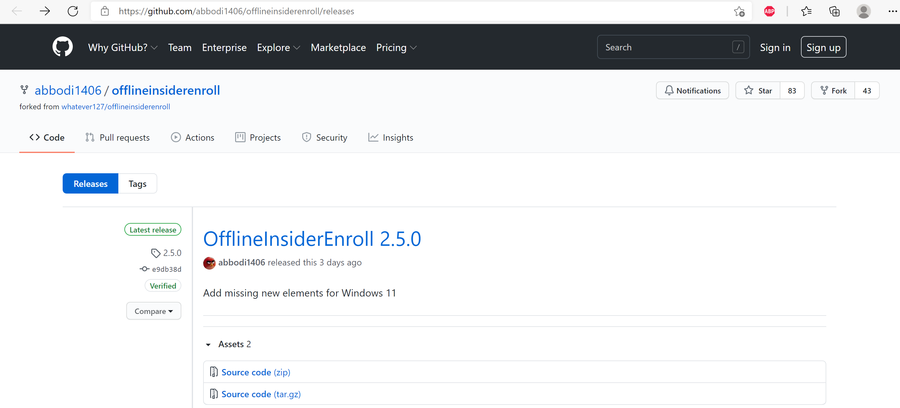
Task: Open the Explore dropdown menu
Action: pos(278,48)
